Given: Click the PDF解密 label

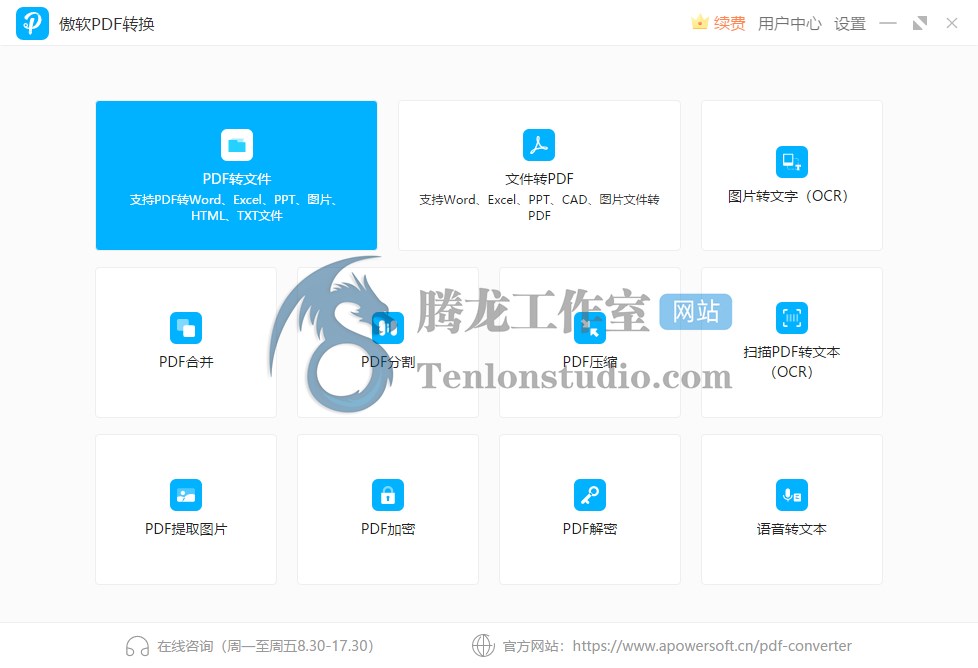Looking at the screenshot, I should [590, 529].
